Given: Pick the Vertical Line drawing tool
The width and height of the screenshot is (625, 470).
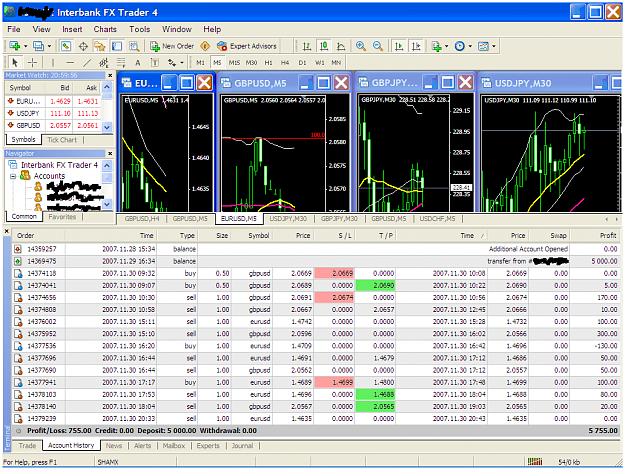Looking at the screenshot, I should pos(53,62).
